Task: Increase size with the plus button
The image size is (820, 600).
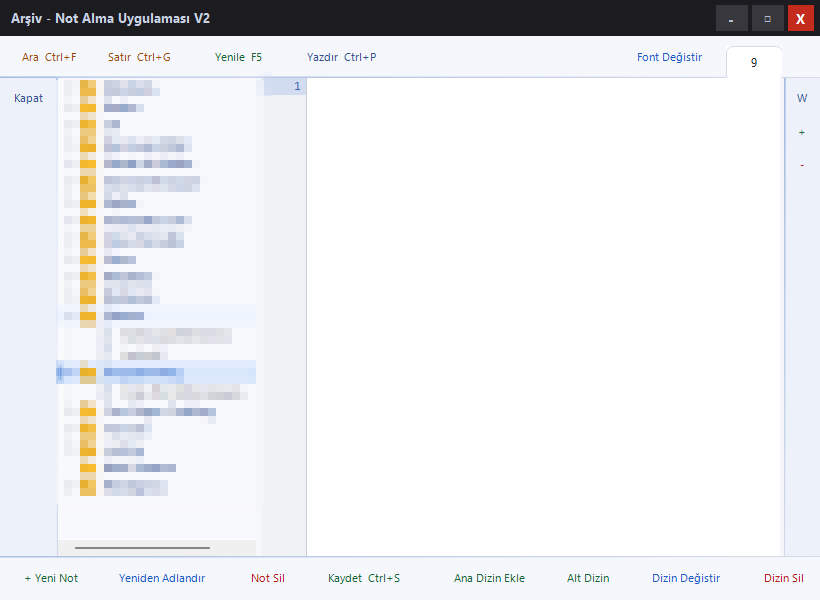Action: click(802, 132)
